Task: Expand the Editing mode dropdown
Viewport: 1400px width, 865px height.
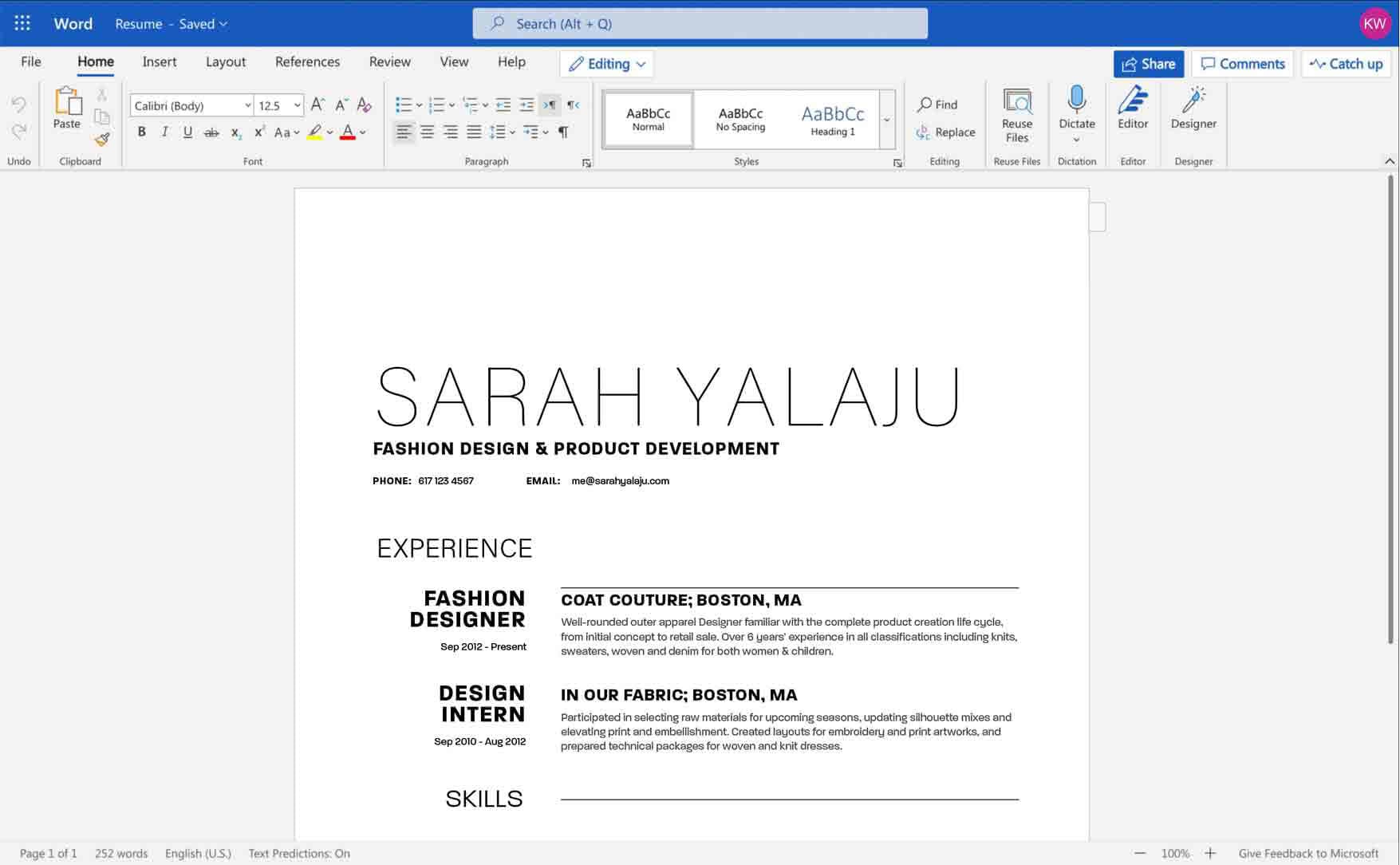Action: 607,64
